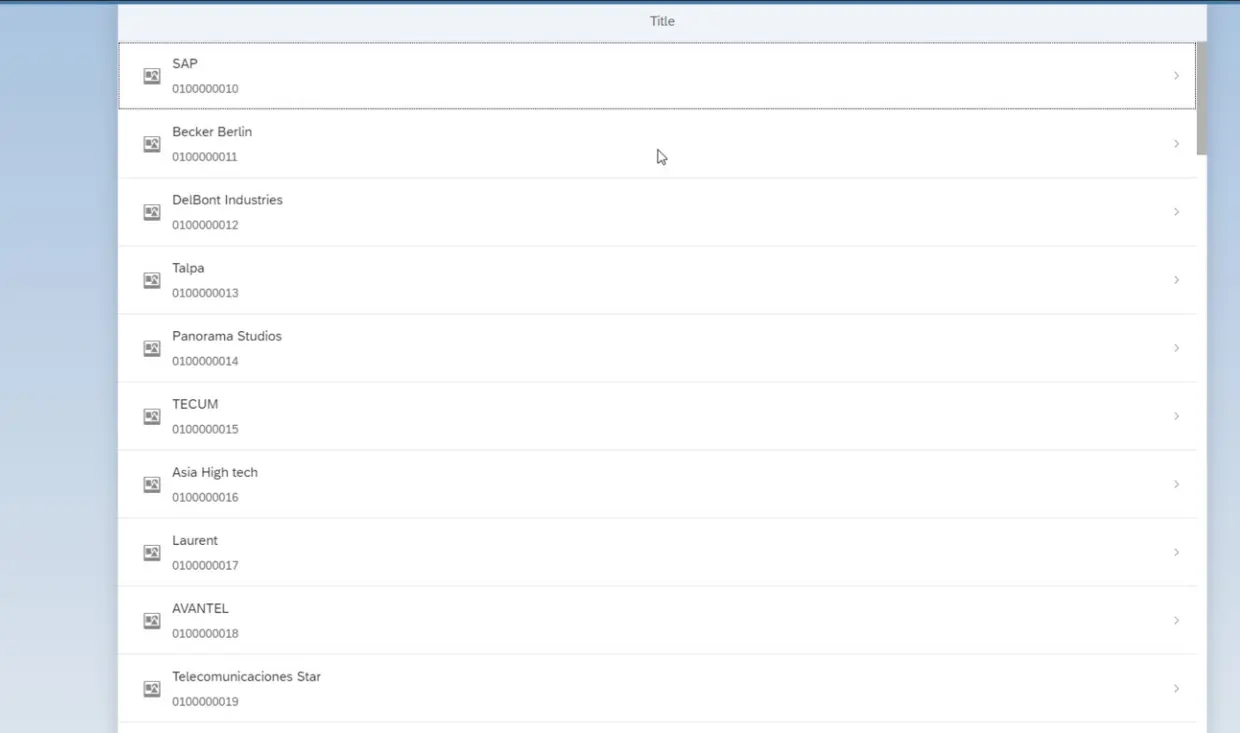Select the Panorama Studios company name

(x=227, y=335)
